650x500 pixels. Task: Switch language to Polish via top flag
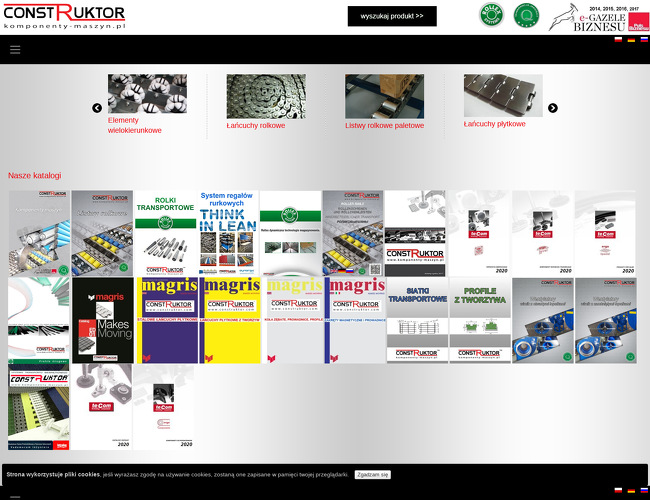pyautogui.click(x=618, y=40)
